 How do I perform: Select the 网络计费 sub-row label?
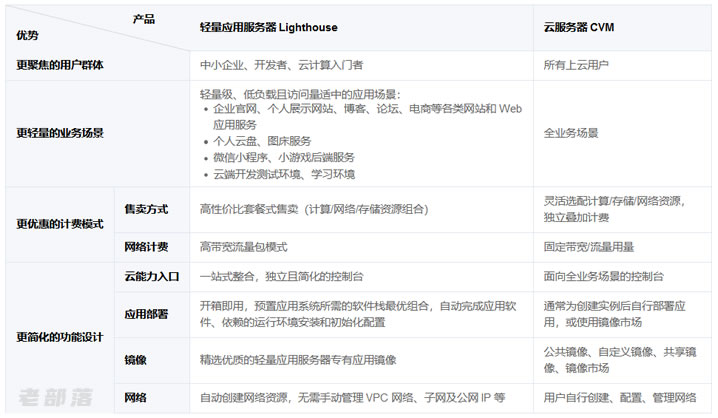tap(145, 246)
